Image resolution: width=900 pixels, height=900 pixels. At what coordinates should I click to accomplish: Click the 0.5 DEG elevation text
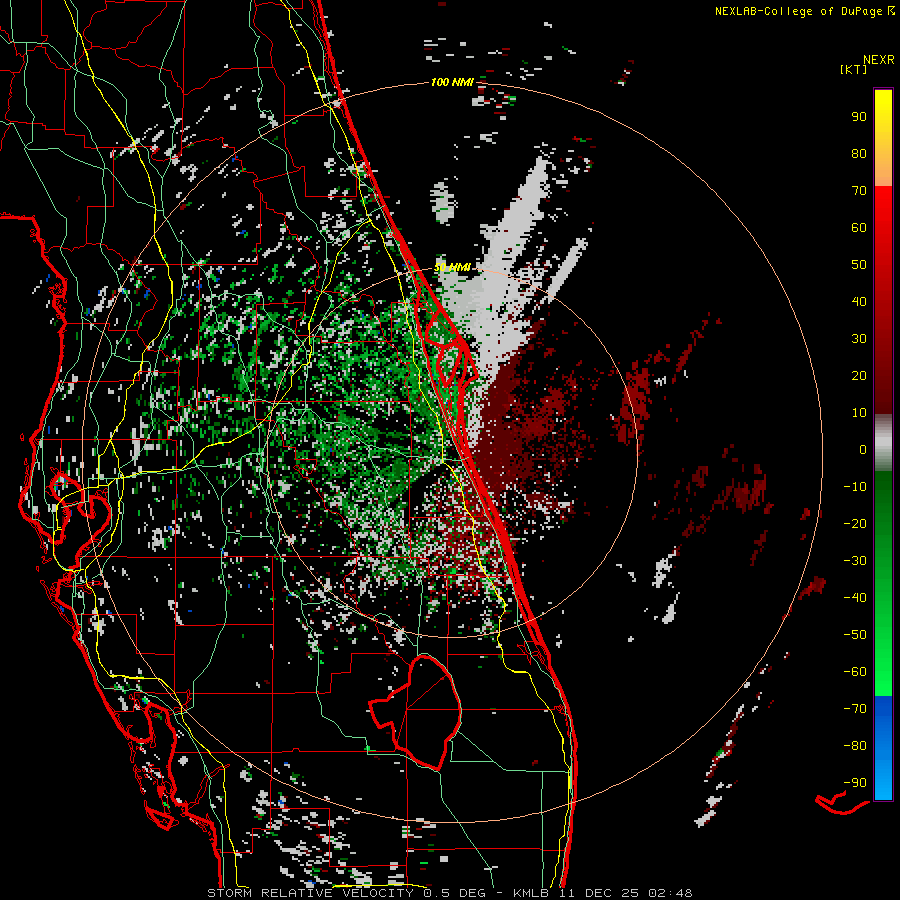pos(455,893)
